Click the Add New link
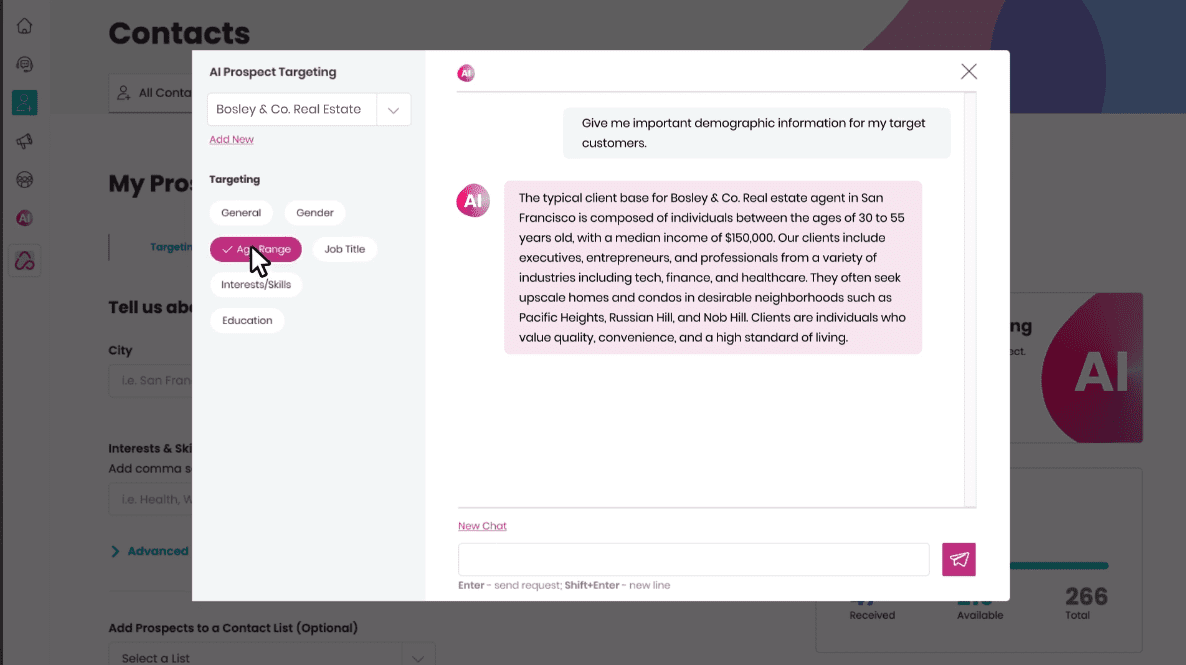This screenshot has width=1186, height=665. click(x=231, y=140)
